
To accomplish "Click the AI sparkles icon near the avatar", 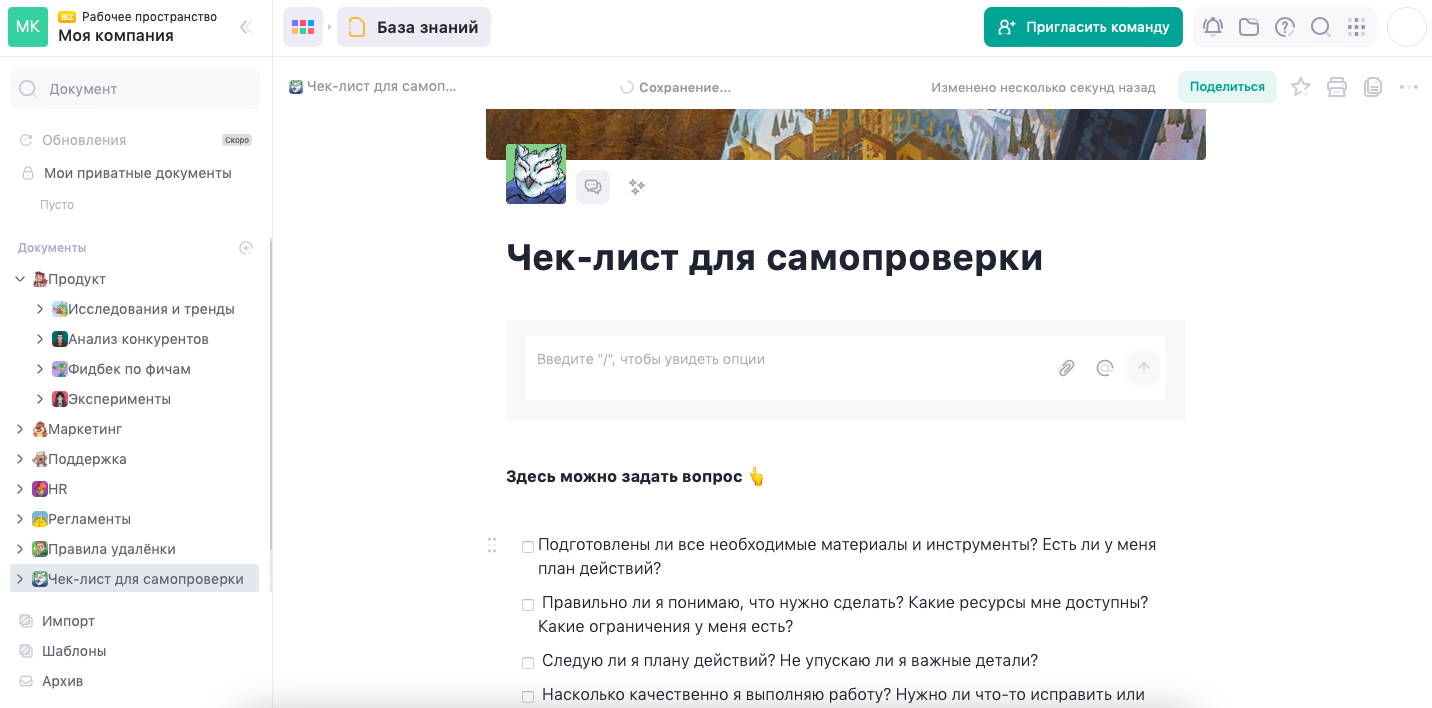I will pos(637,187).
